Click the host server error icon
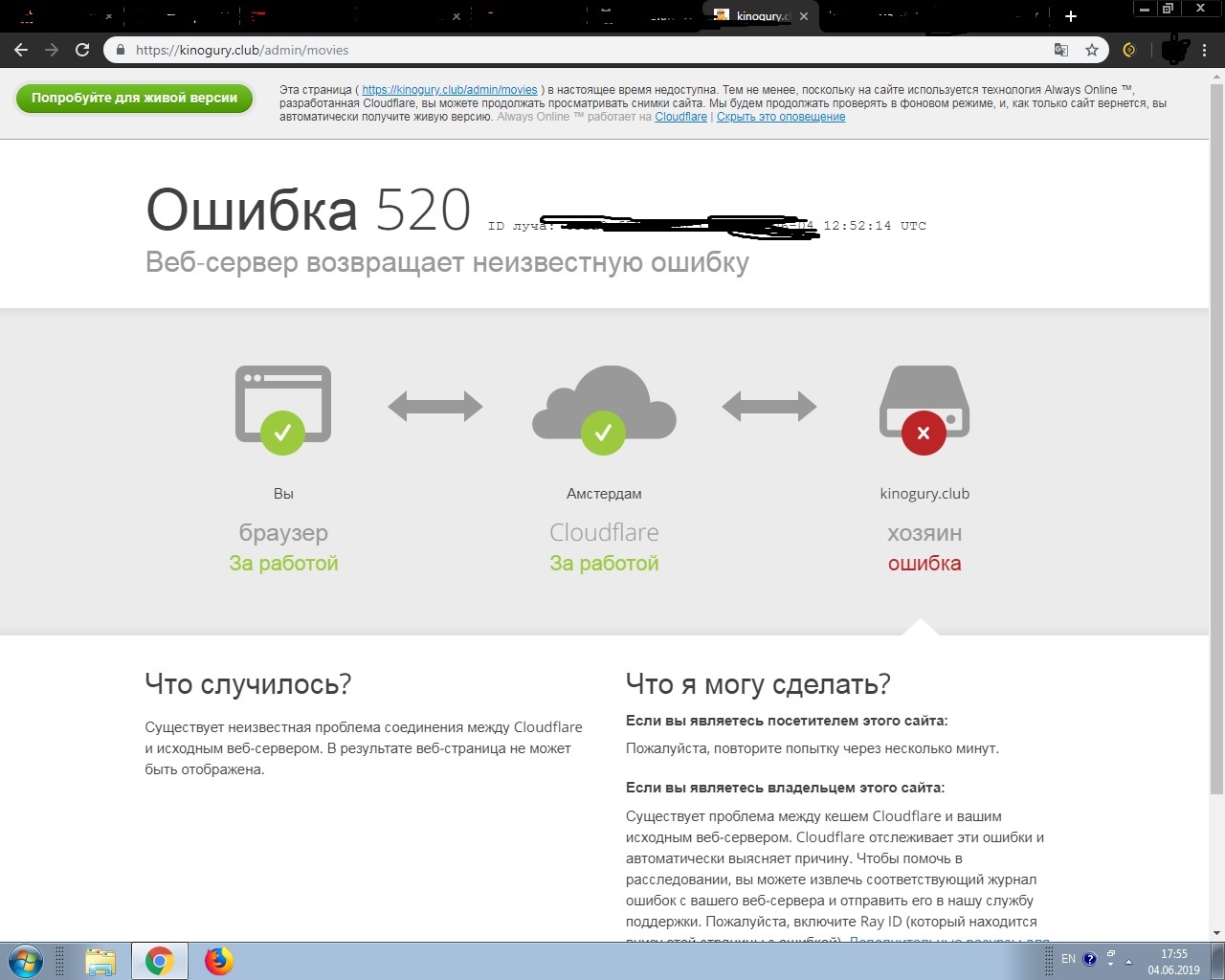The width and height of the screenshot is (1225, 980). click(x=924, y=410)
